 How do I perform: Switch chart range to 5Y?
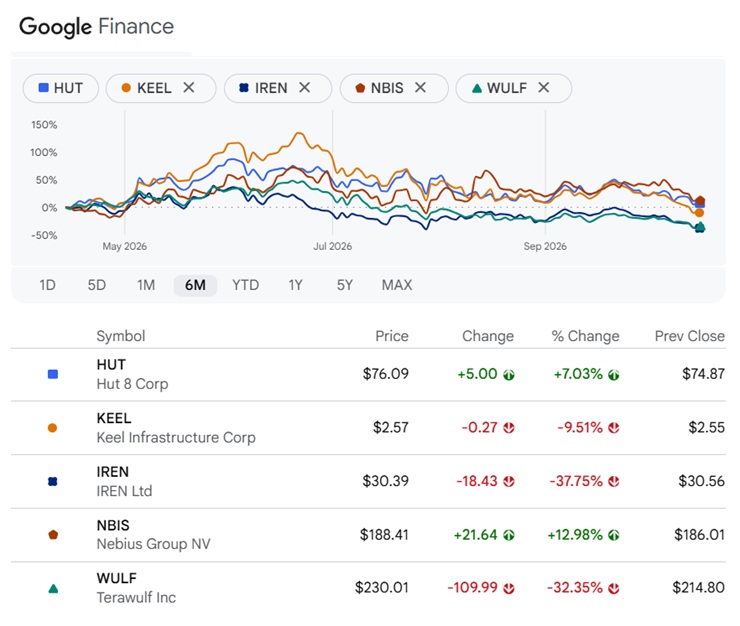pyautogui.click(x=345, y=285)
